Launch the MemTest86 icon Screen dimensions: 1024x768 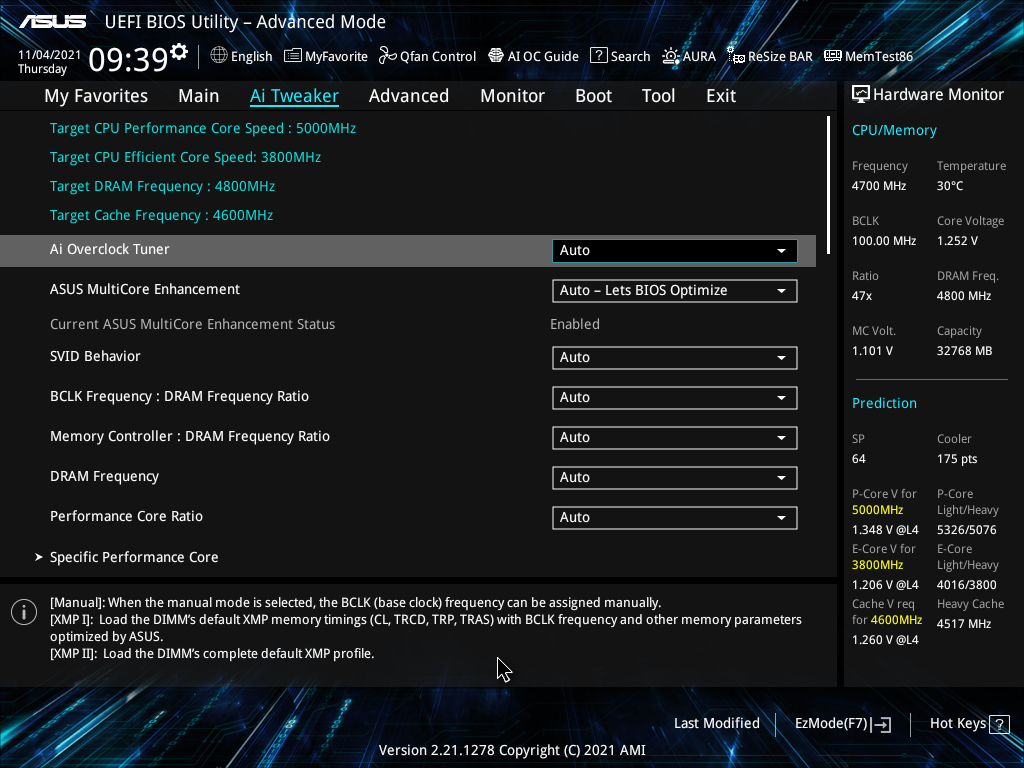(x=833, y=56)
